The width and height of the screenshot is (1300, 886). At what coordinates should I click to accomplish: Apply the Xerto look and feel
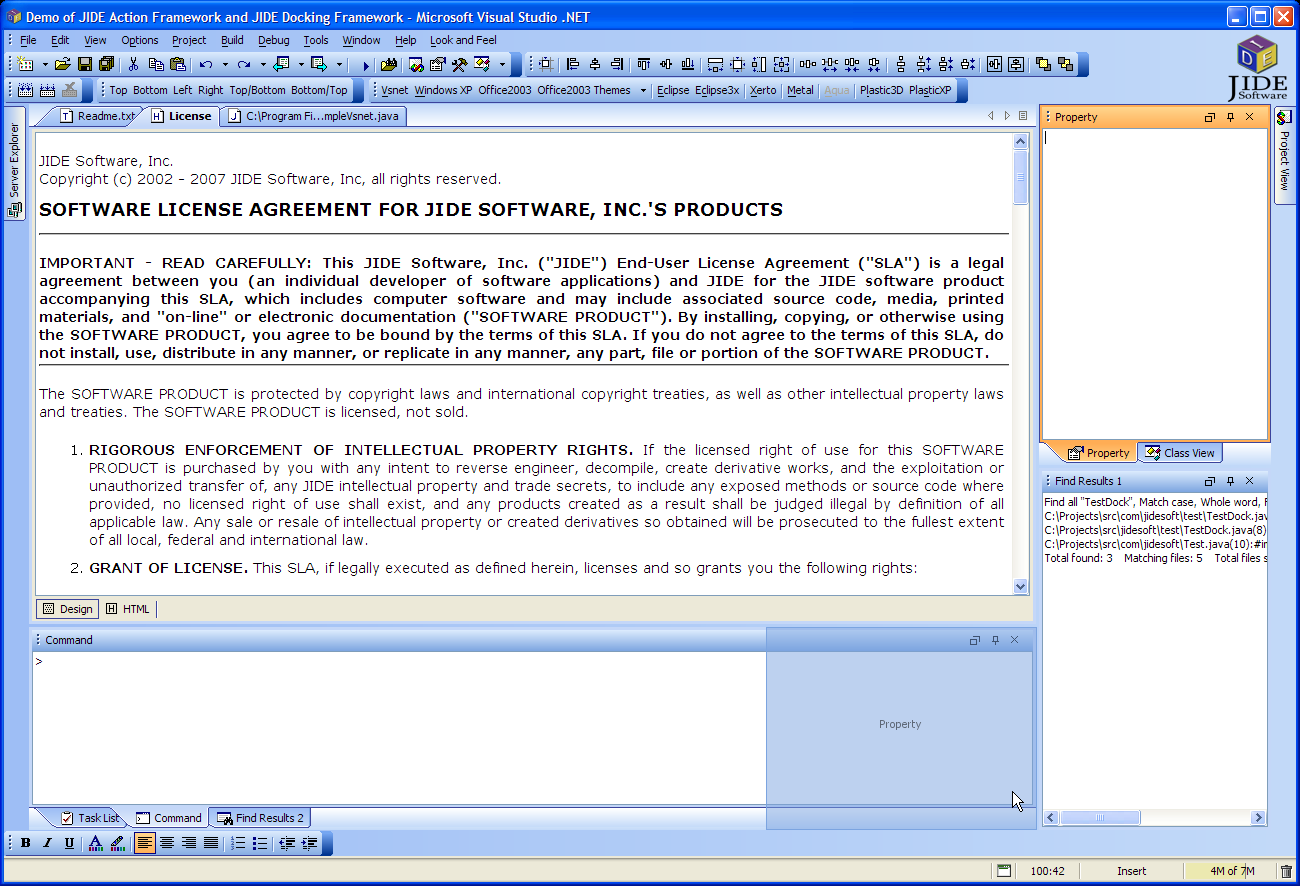click(763, 90)
